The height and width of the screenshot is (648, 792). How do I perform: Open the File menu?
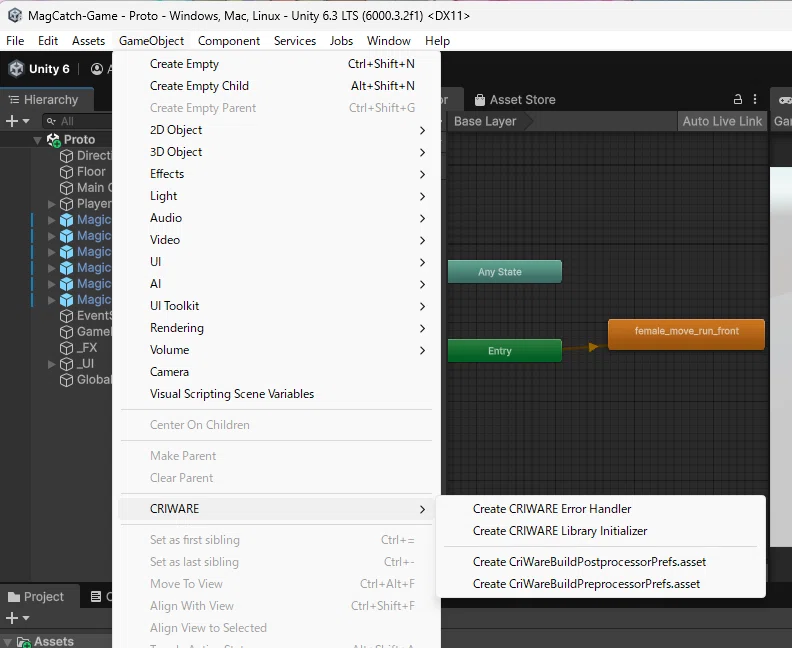[15, 41]
